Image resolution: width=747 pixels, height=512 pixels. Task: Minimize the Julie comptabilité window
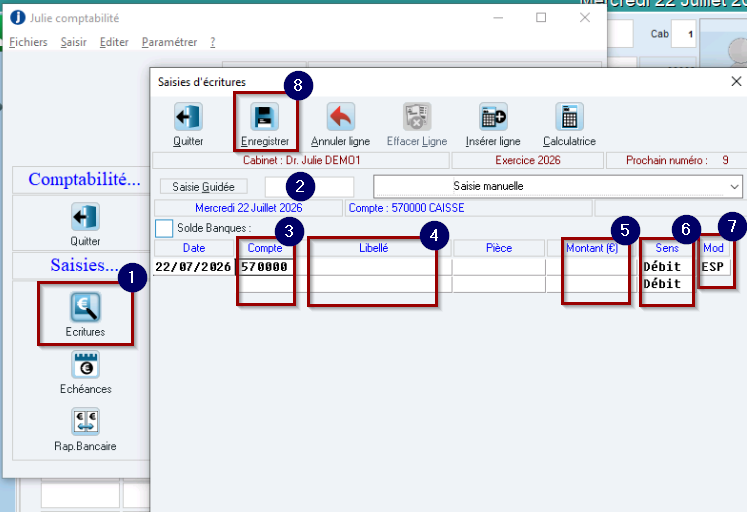pyautogui.click(x=498, y=18)
